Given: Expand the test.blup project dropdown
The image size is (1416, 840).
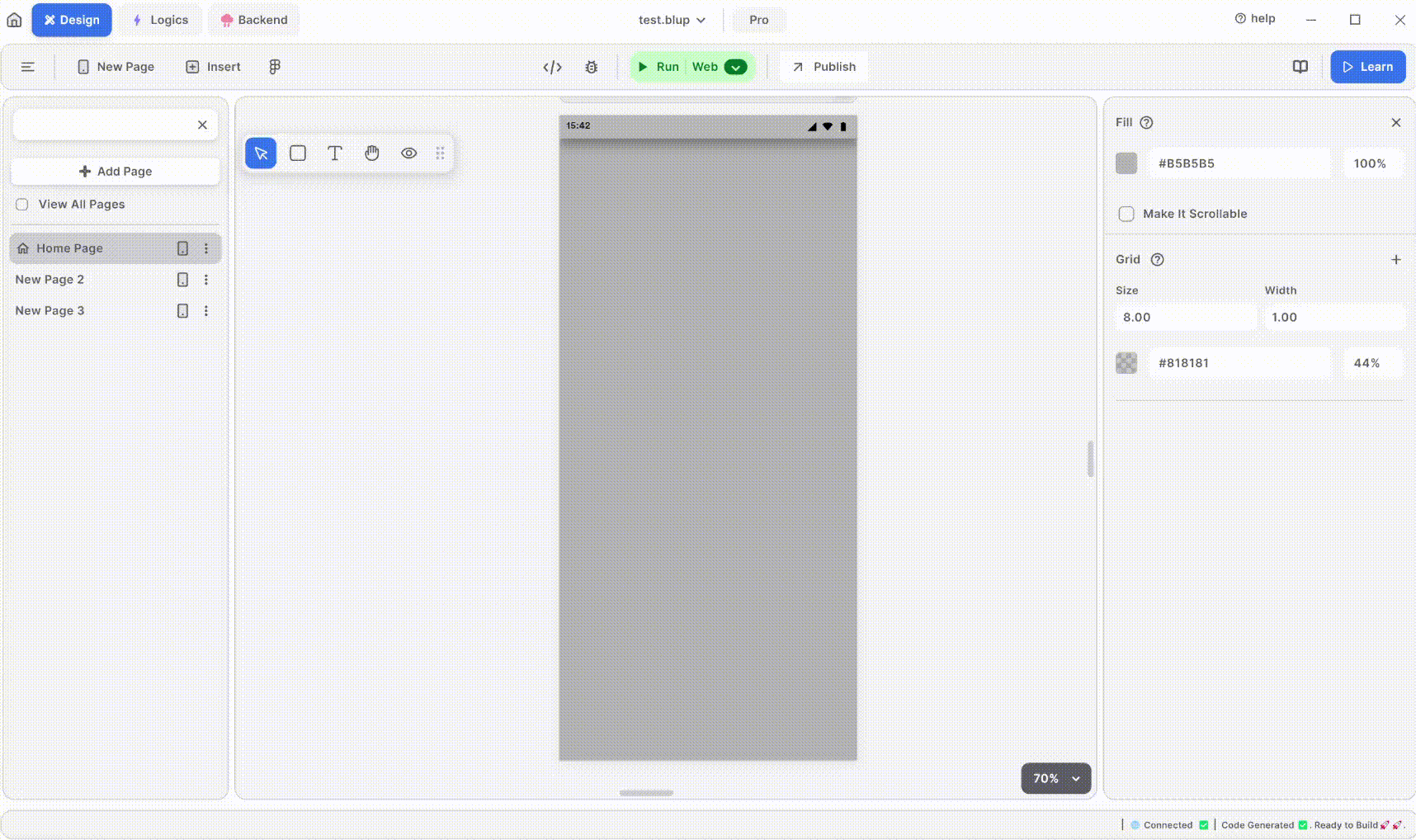Looking at the screenshot, I should click(672, 20).
